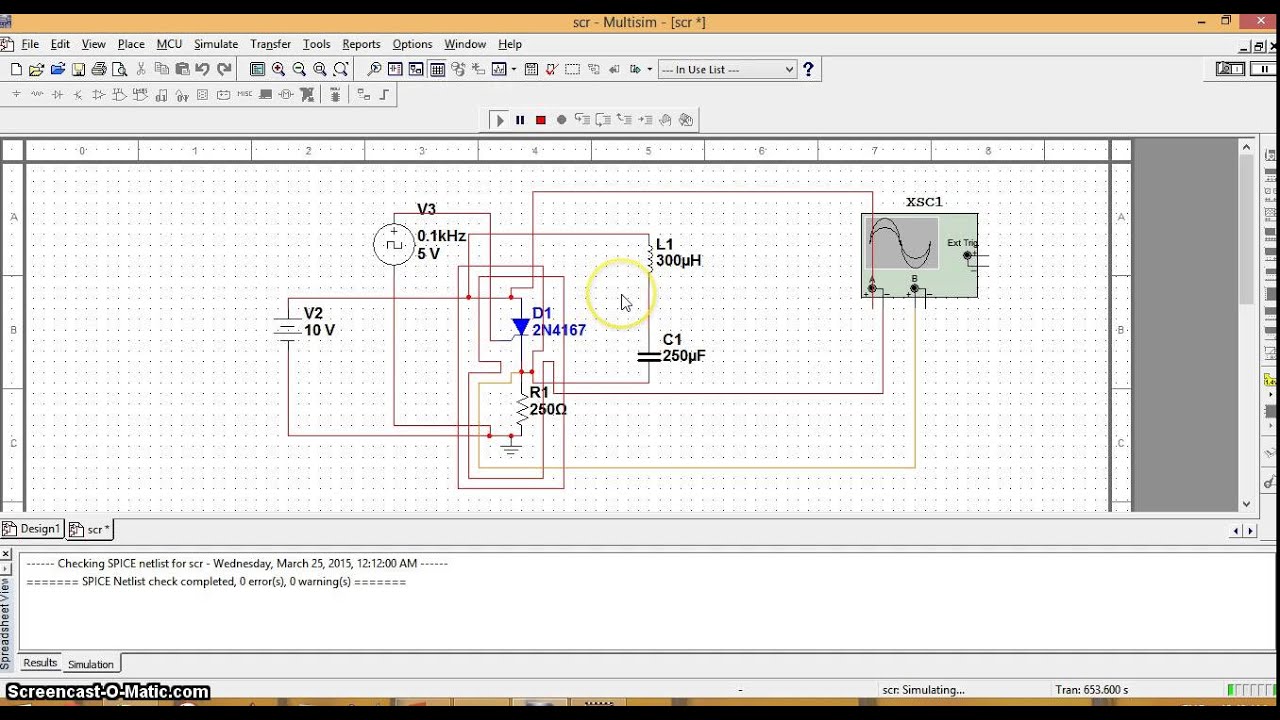Select the Simulation tab
The width and height of the screenshot is (1280, 720).
tap(91, 664)
